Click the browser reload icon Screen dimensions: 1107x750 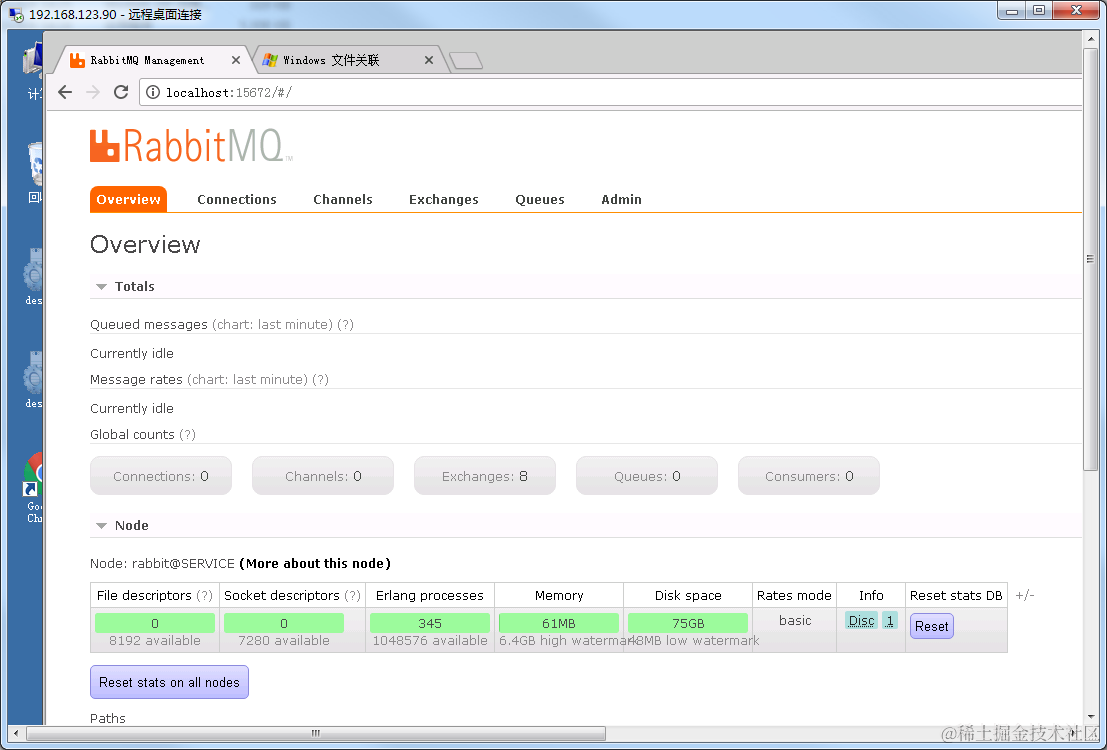tap(121, 91)
